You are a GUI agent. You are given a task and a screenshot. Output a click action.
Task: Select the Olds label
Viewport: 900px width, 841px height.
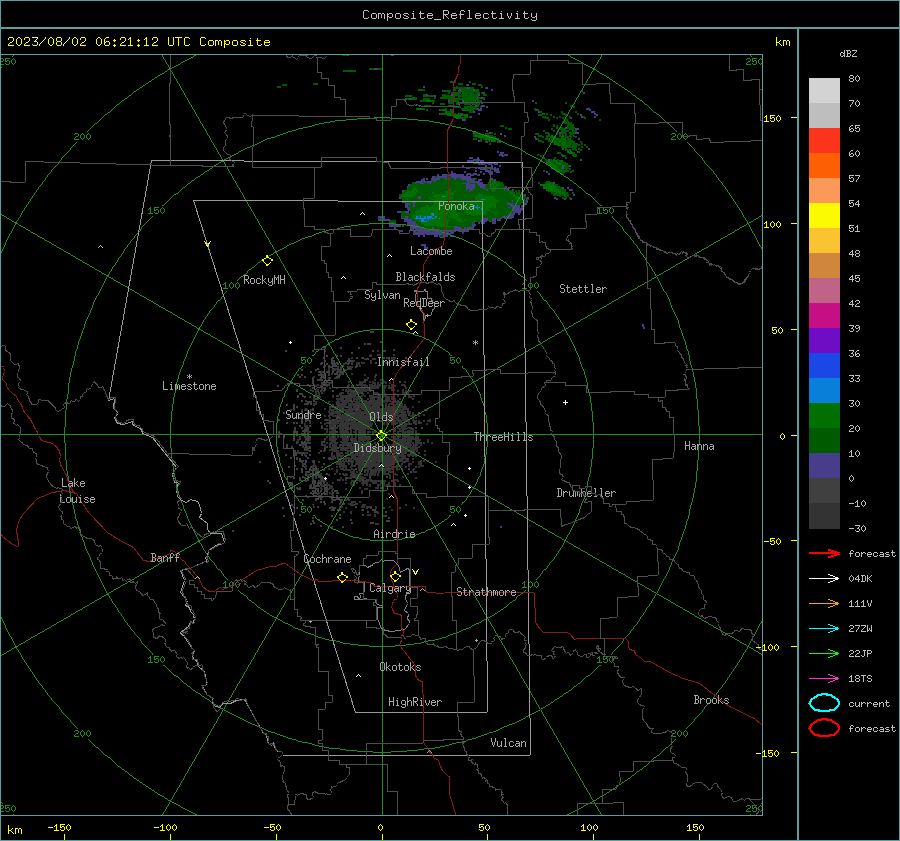pyautogui.click(x=381, y=417)
